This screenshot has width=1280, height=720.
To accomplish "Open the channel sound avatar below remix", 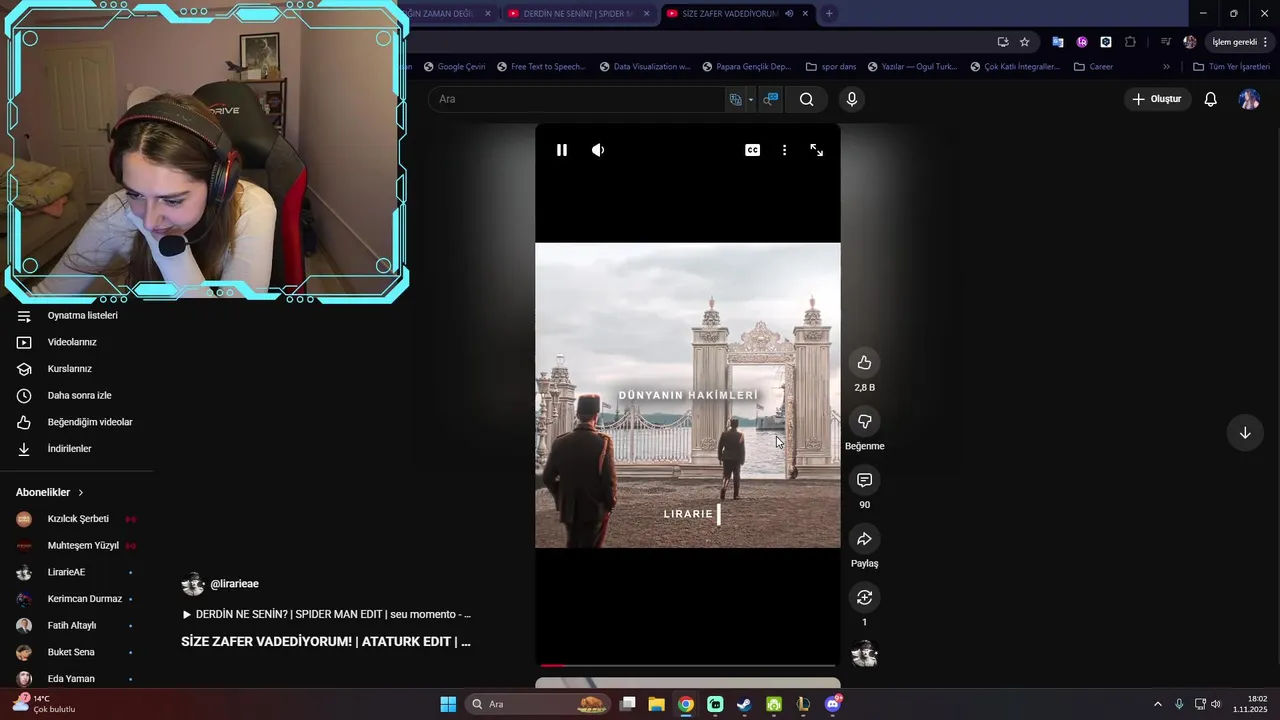I will point(864,655).
